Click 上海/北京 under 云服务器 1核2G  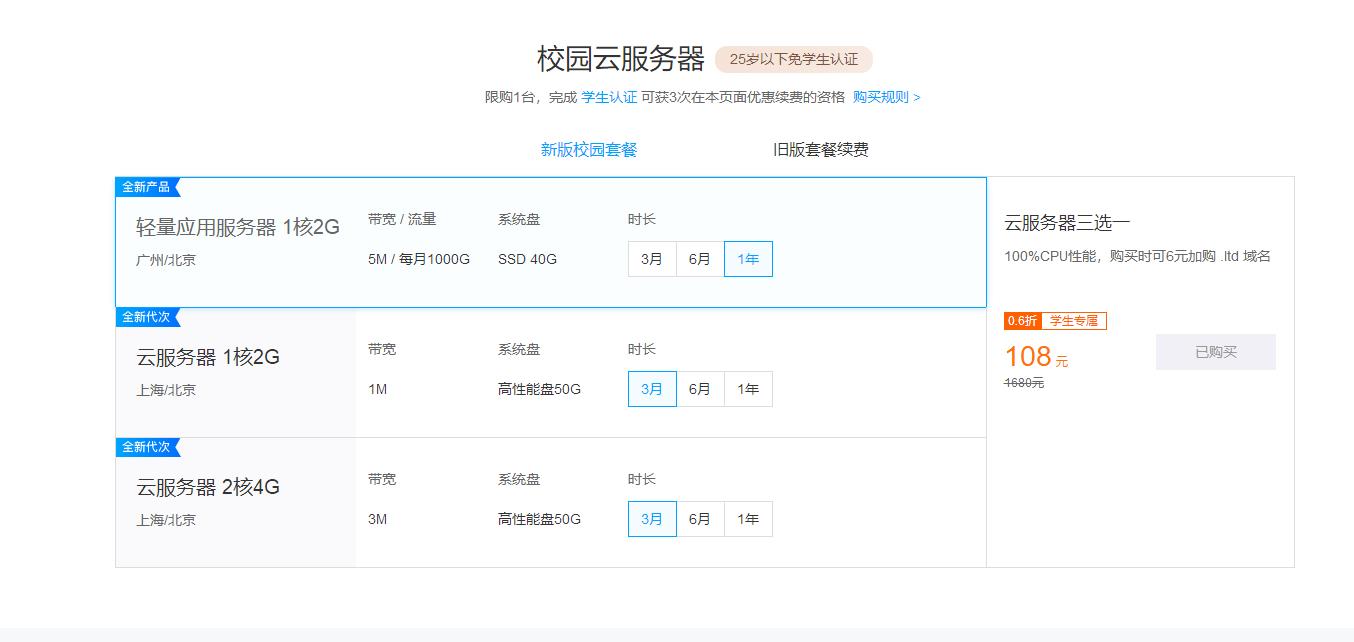pos(166,390)
